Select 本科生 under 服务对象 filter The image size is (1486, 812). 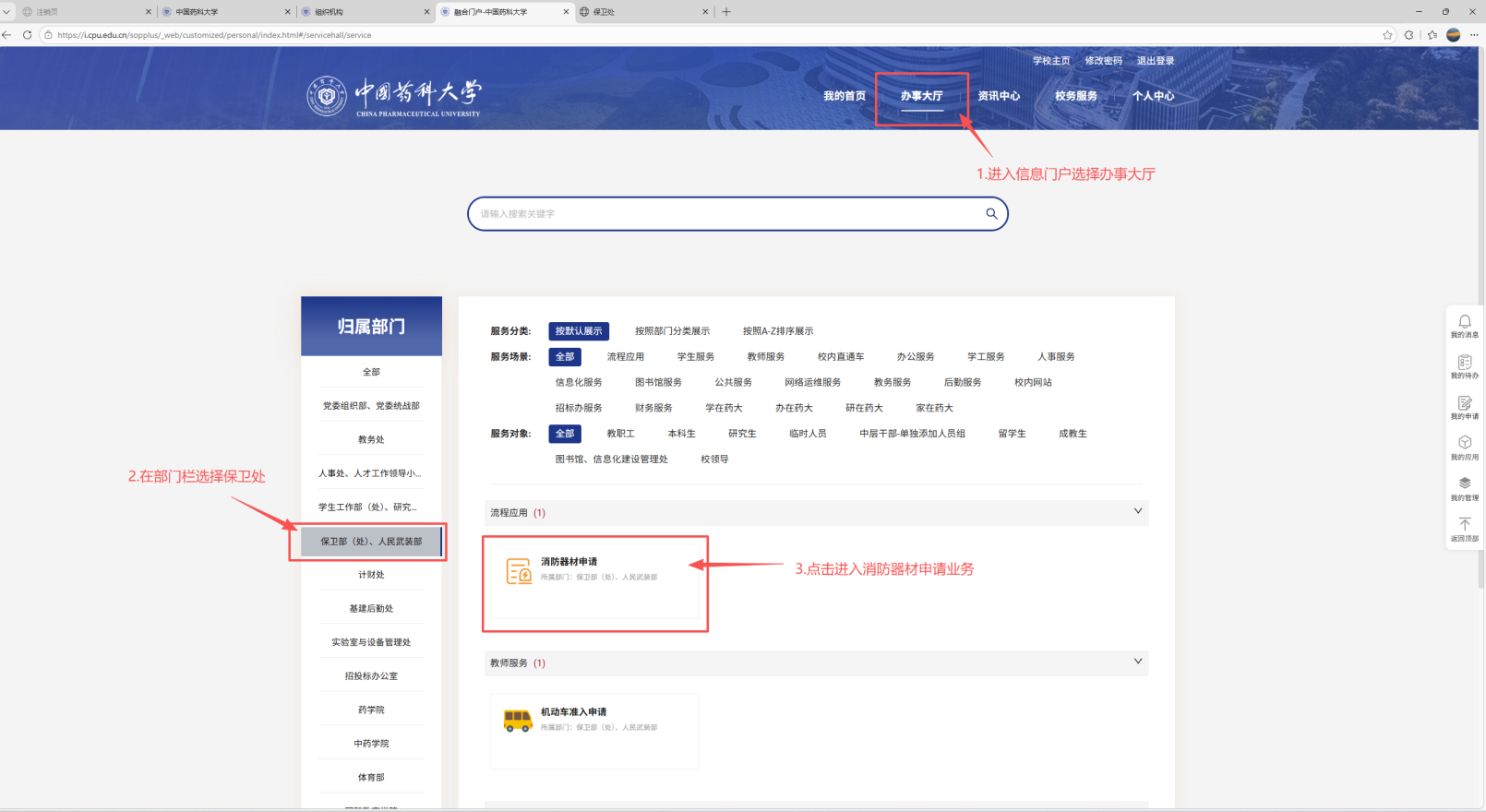(x=681, y=434)
